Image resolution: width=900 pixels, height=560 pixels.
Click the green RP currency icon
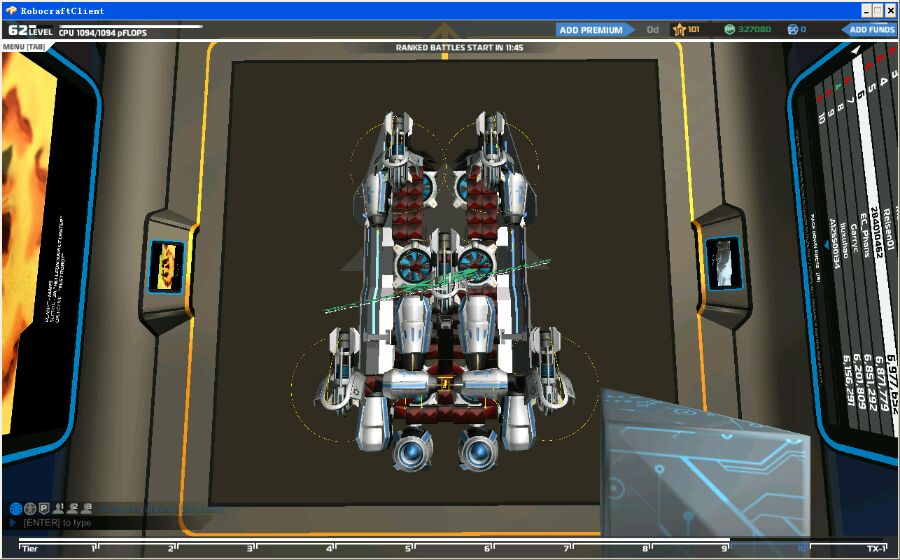(x=730, y=29)
